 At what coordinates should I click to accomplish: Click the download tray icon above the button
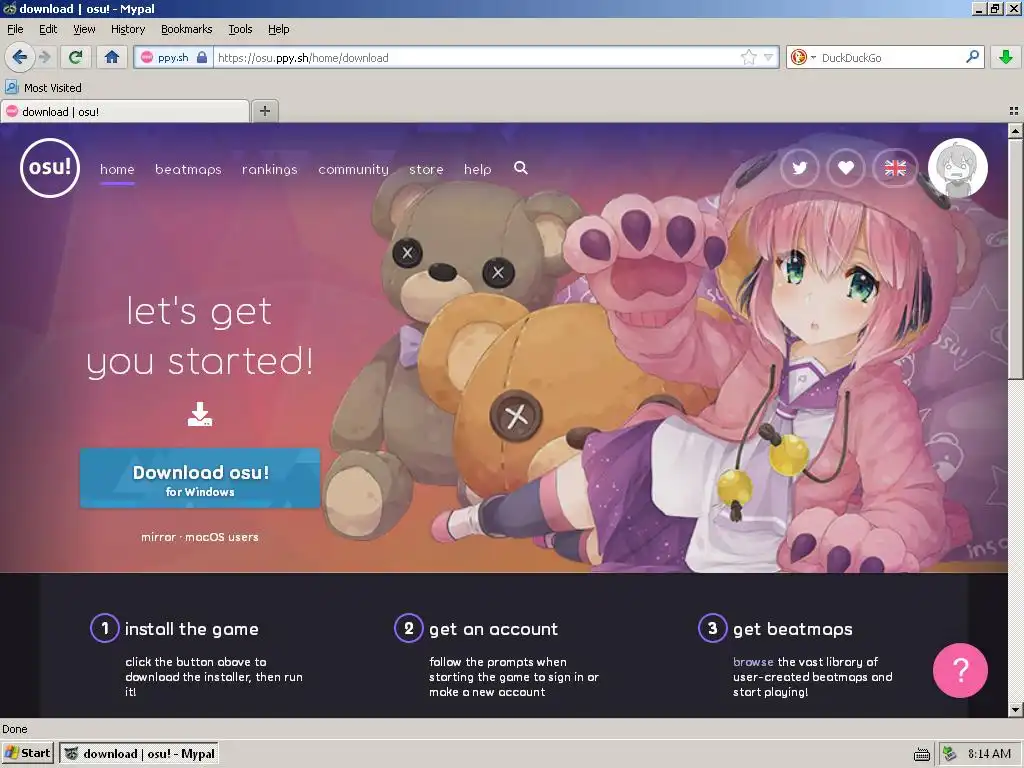(200, 414)
